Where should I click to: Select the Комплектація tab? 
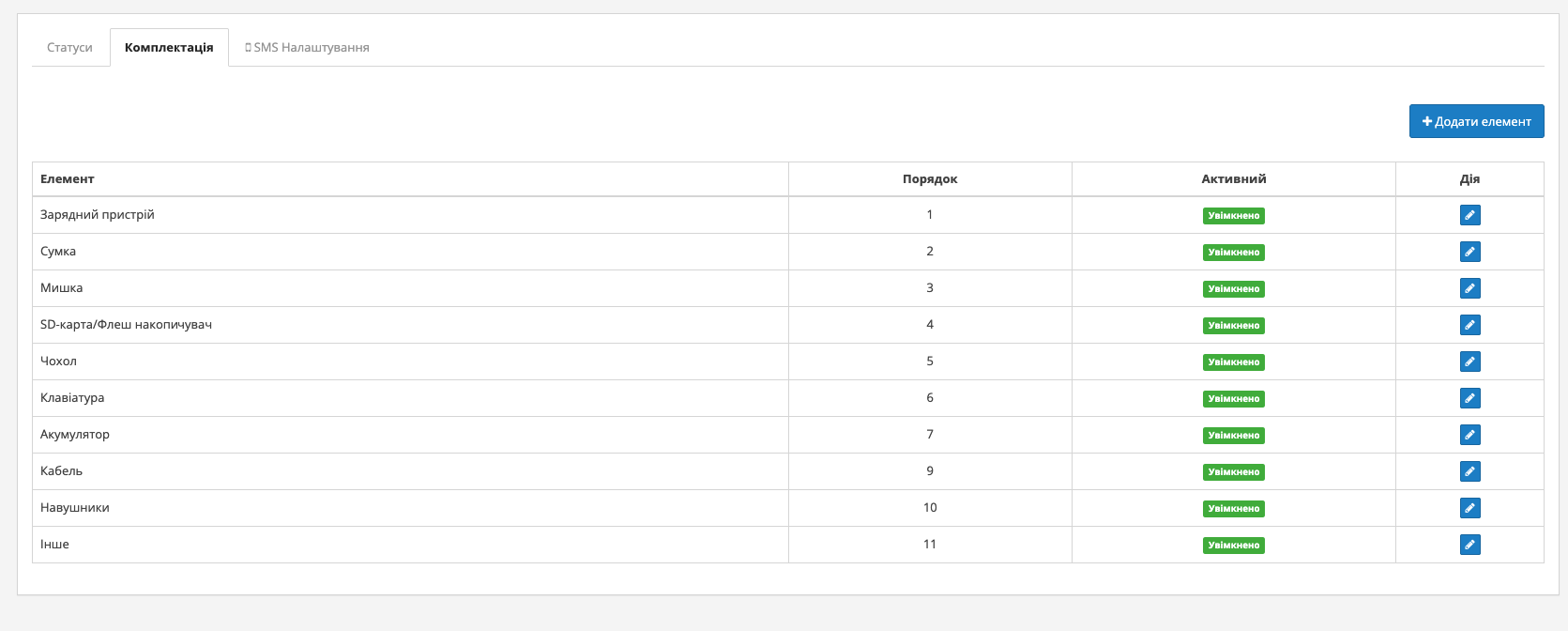[169, 47]
